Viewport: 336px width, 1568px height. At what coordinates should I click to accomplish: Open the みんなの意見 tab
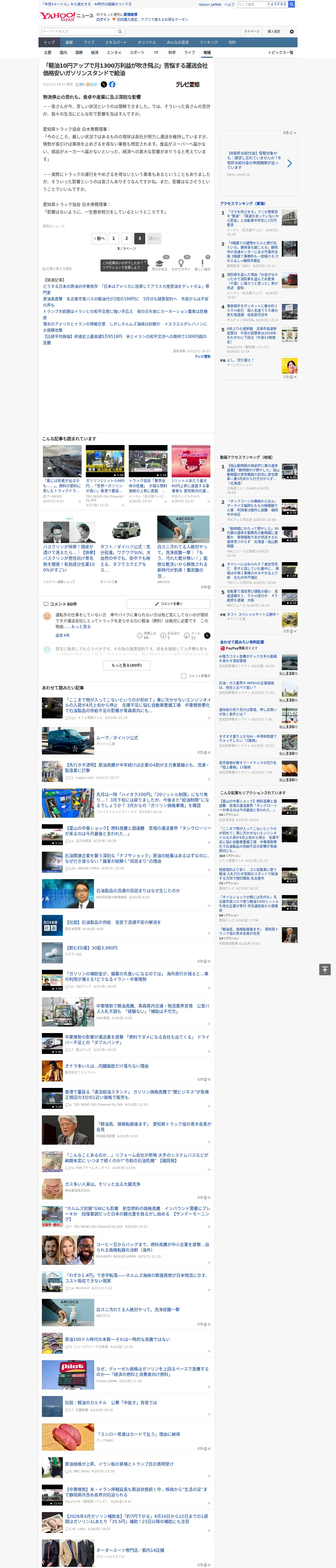(178, 43)
